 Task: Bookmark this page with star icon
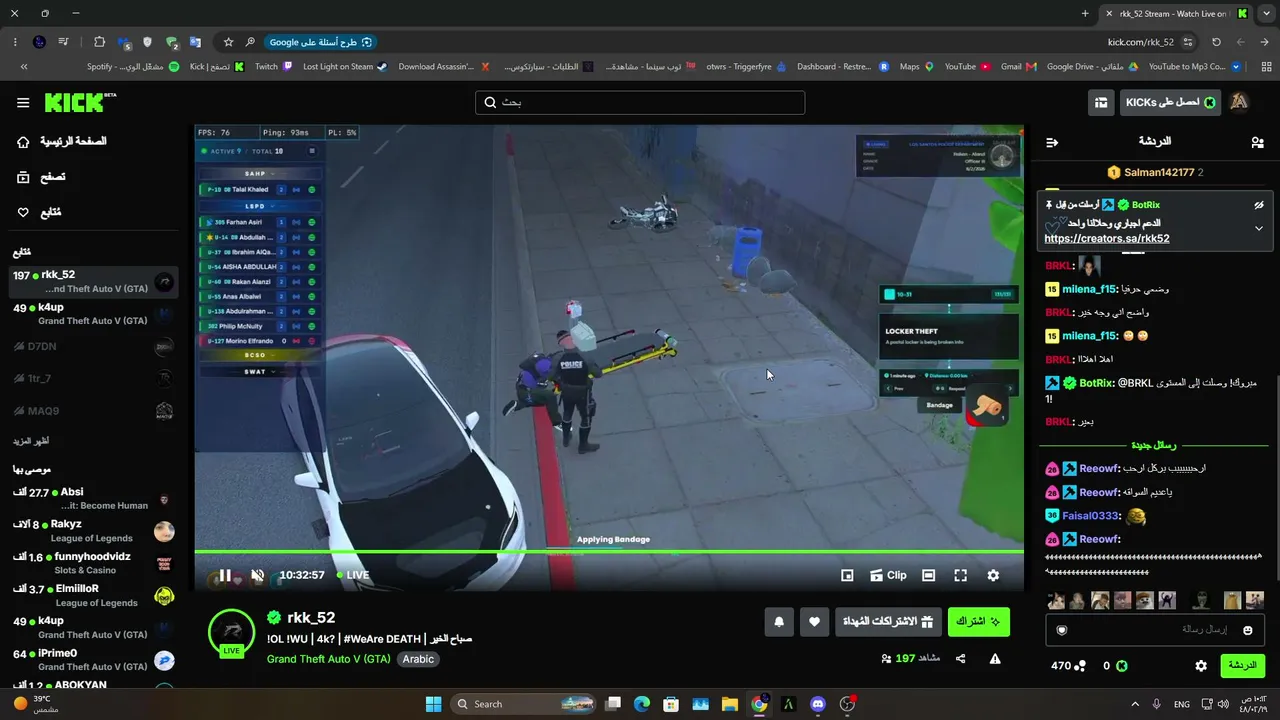point(228,42)
